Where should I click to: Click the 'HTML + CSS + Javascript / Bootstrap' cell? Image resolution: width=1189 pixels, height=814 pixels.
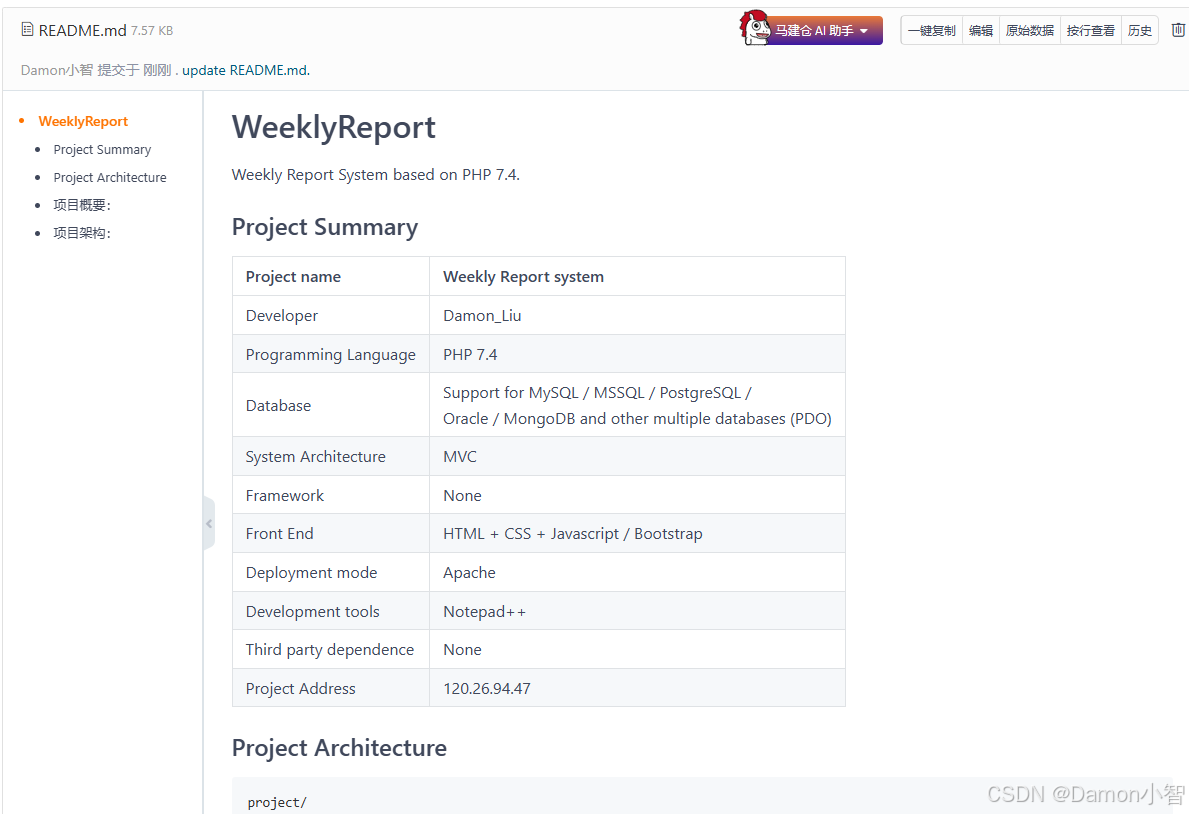(637, 533)
